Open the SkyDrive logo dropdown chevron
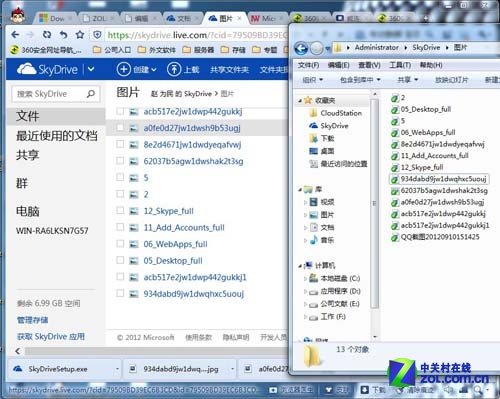The width and height of the screenshot is (500, 399). tap(91, 69)
